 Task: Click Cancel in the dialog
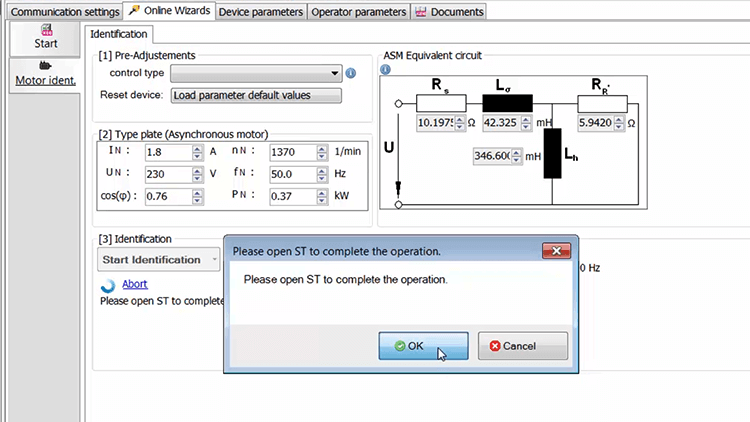click(522, 346)
